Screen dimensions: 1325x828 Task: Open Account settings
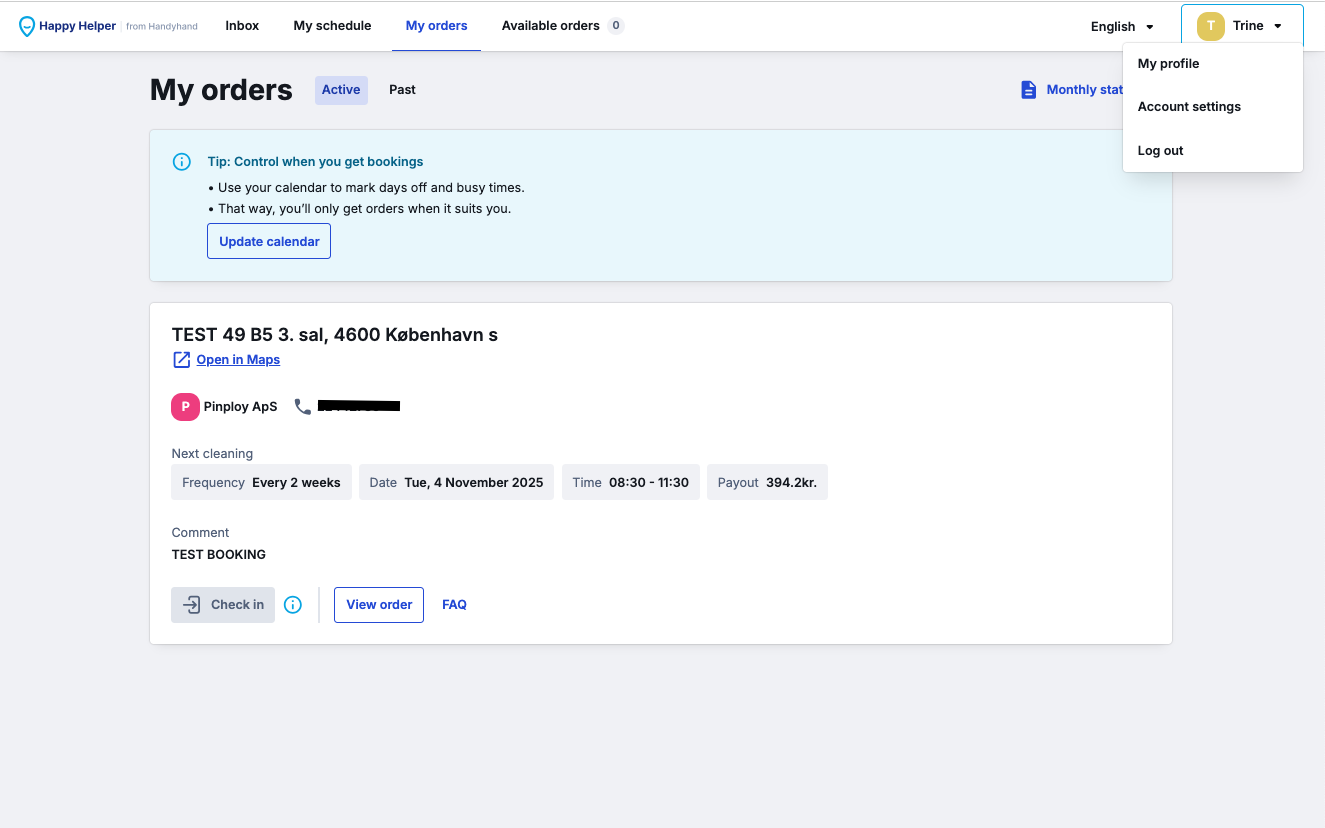(x=1189, y=107)
